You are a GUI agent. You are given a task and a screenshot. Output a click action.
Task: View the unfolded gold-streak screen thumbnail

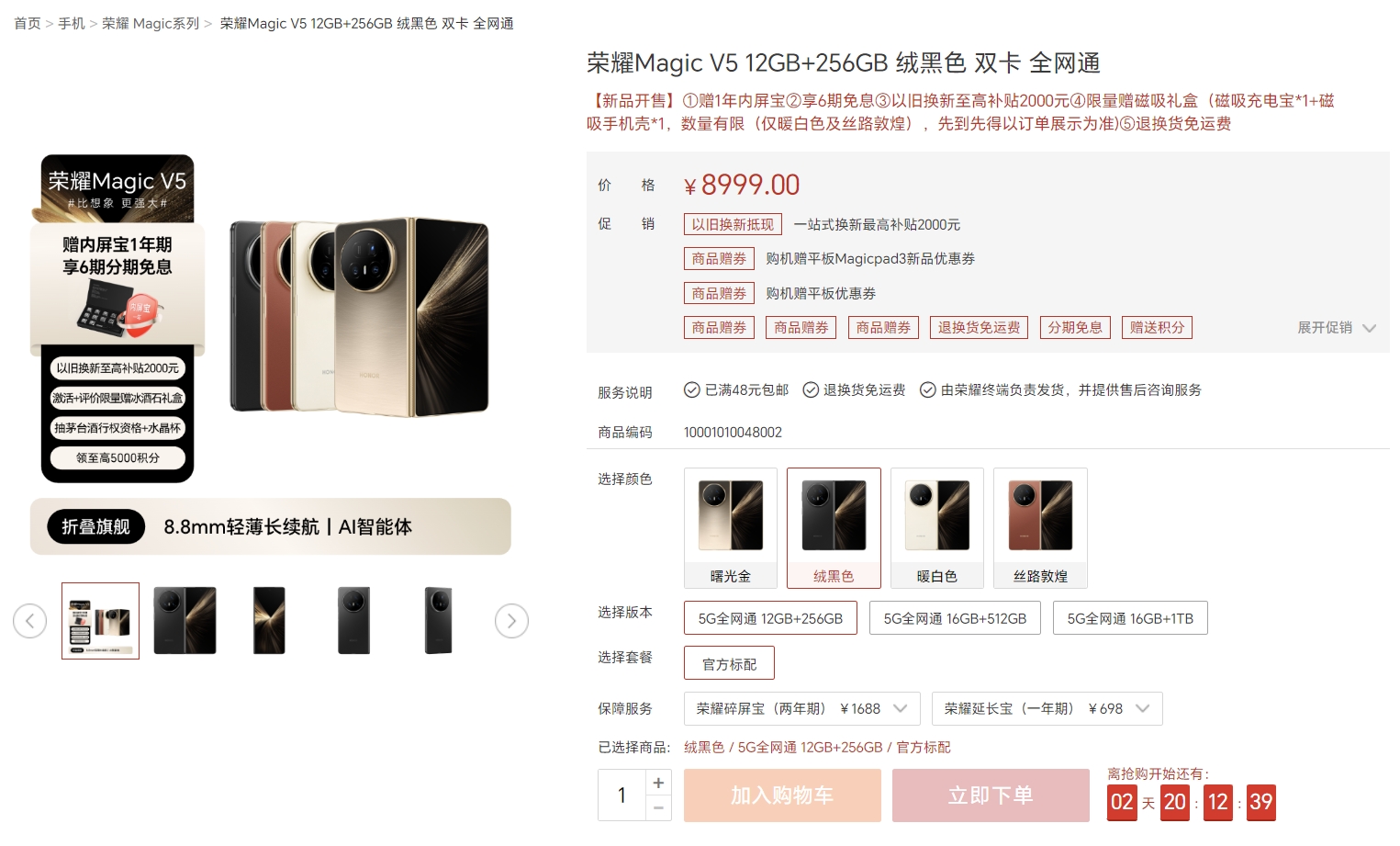tap(269, 621)
